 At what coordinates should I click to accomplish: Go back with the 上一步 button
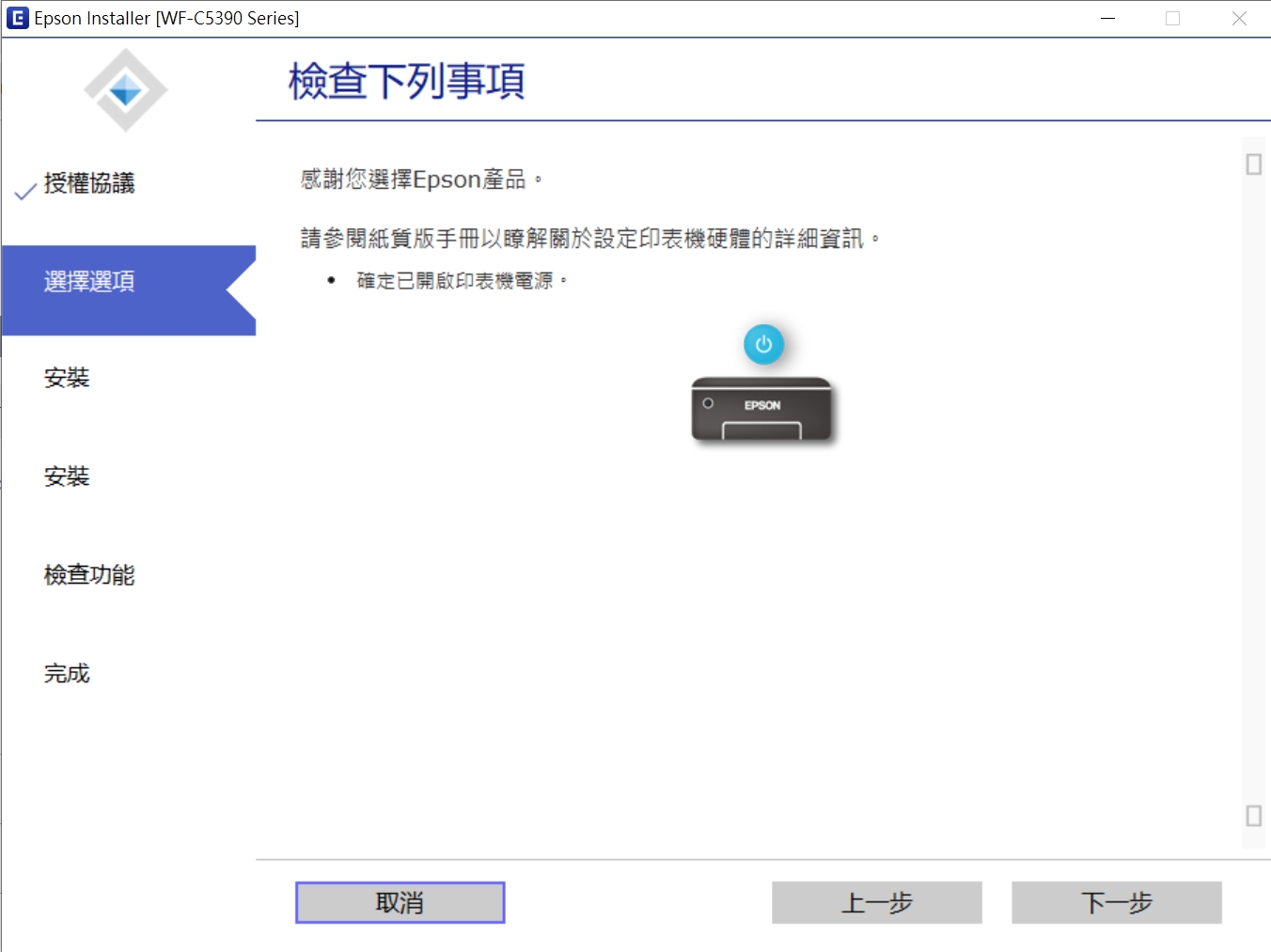point(877,902)
